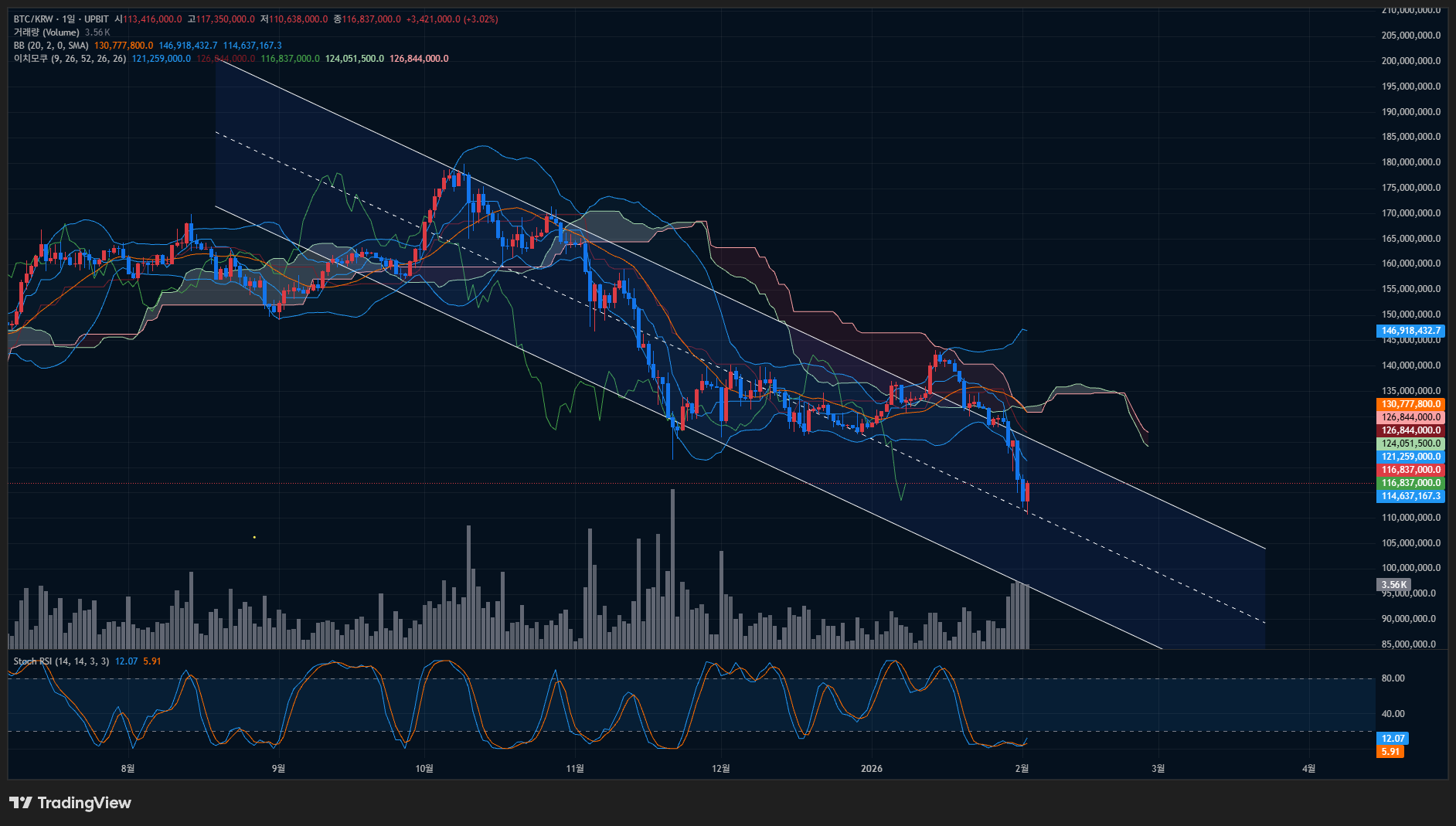Screen dimensions: 1456x826
Task: Click the BB (20, 2, 0, SMA) legend
Action: coord(51,46)
